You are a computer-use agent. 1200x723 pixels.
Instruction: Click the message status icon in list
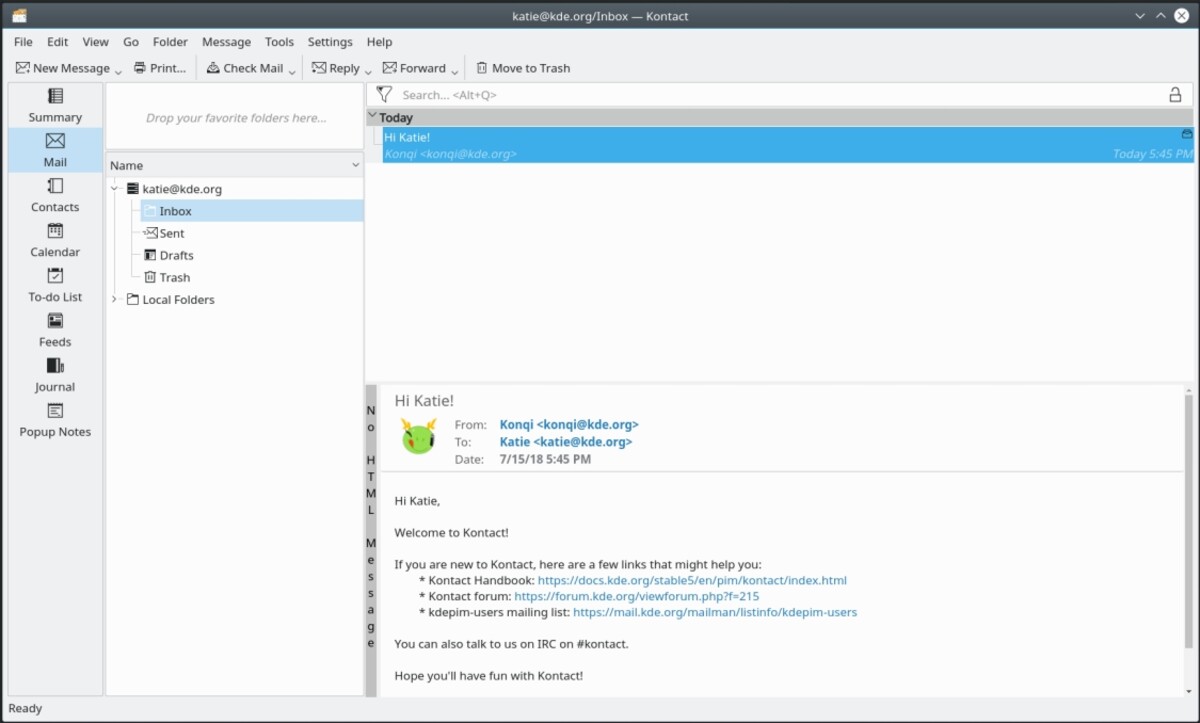(1187, 134)
